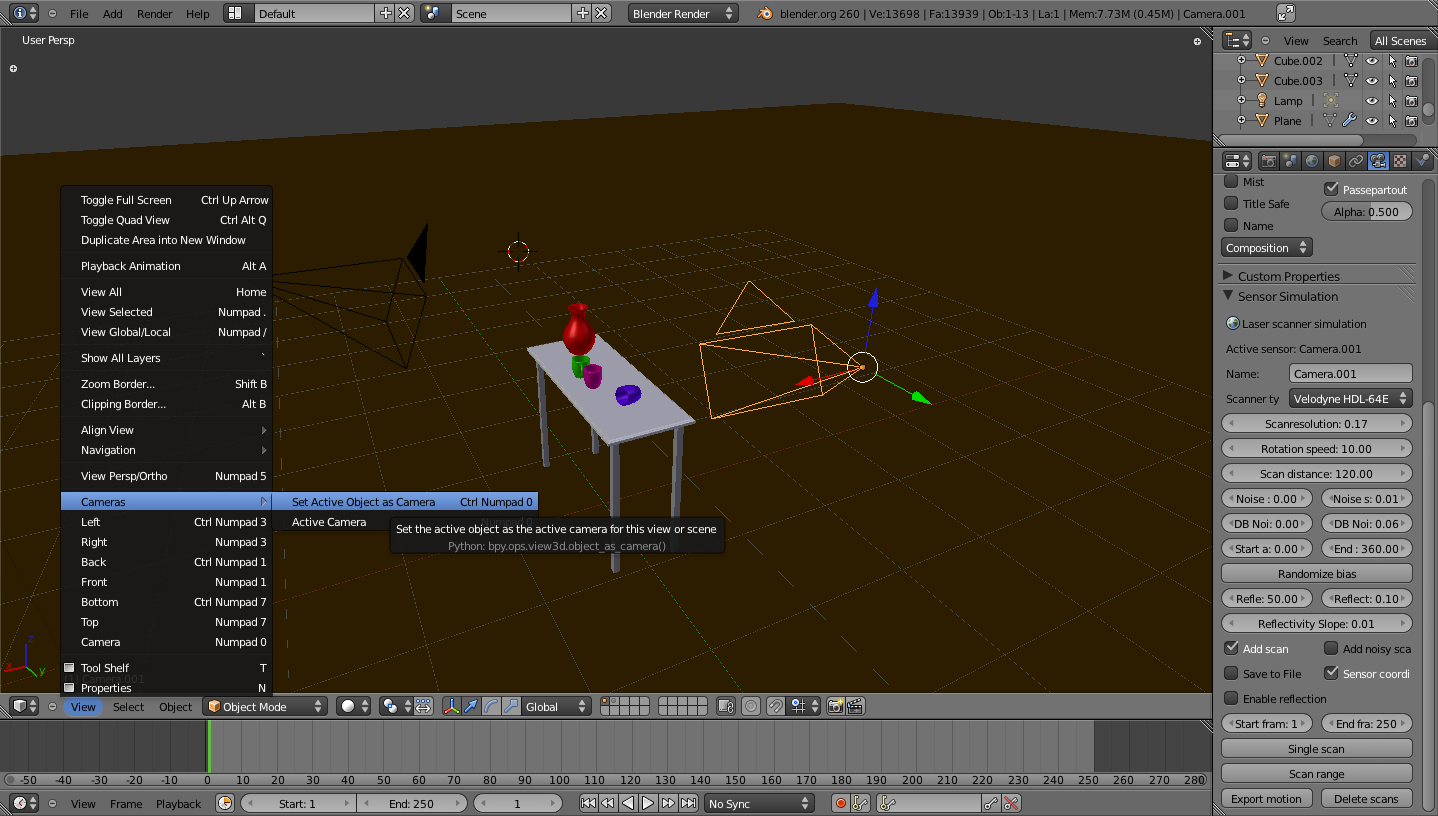Screen dimensions: 1438x816
Task: Open the Object Constraints chain-link icon
Action: [1356, 161]
